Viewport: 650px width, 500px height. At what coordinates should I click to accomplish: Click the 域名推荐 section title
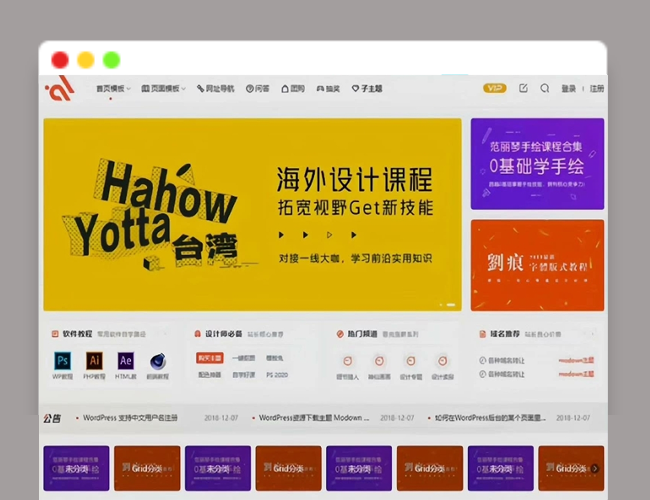point(505,334)
